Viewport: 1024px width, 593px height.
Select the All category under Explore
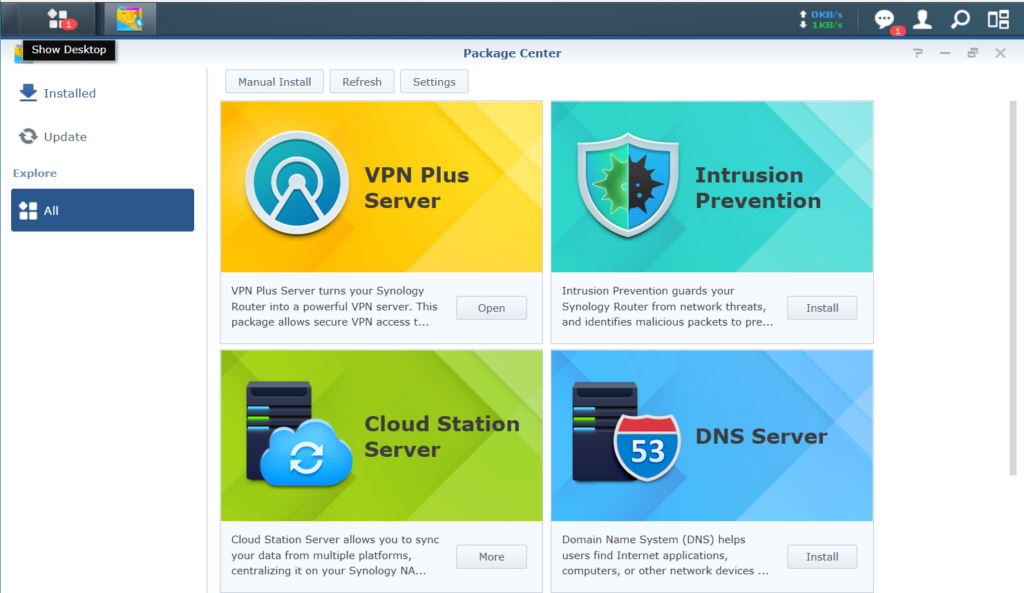(x=103, y=210)
